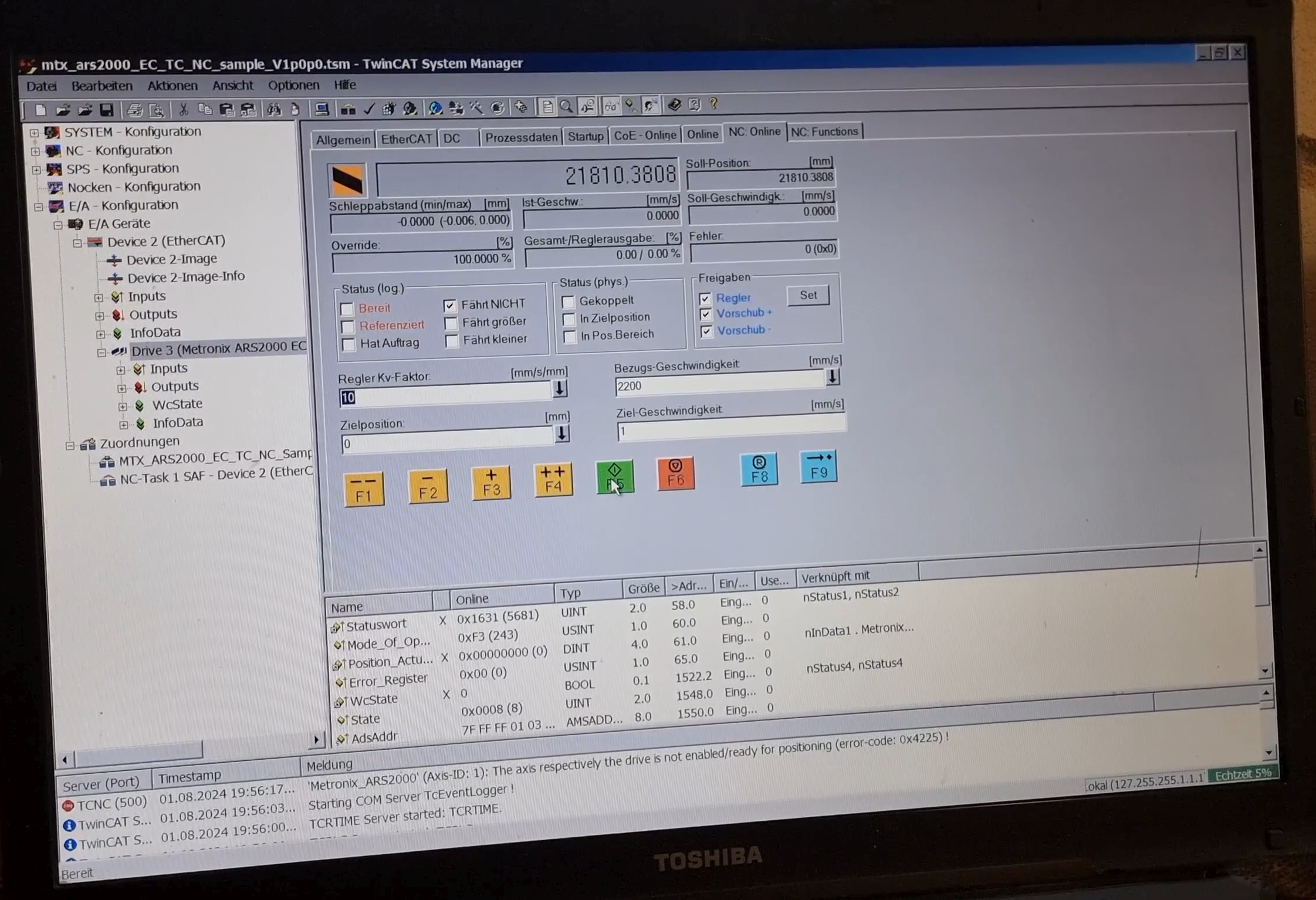Click the Restart in Config Mode blue icon
1316x900 pixels.
pos(435,109)
